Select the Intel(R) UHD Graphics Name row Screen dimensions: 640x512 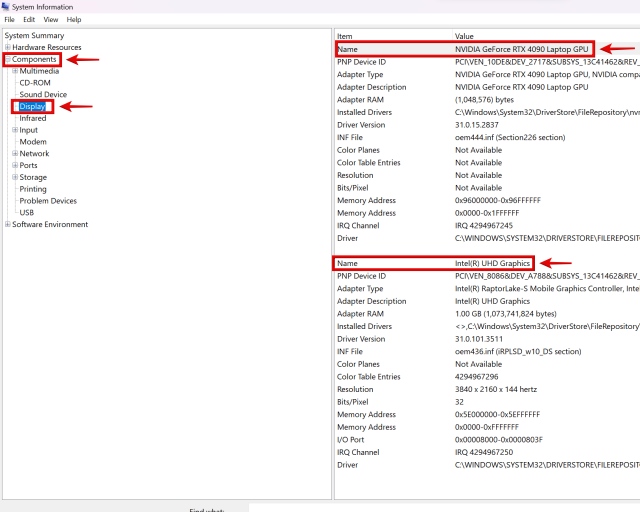coord(487,263)
